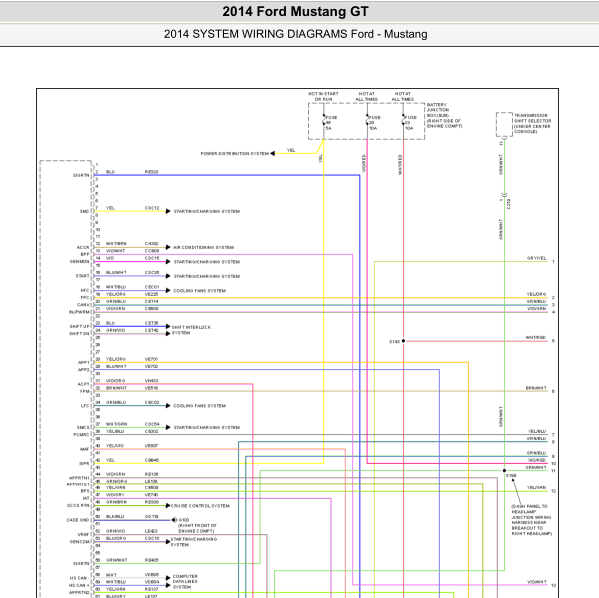
Task: Click the "APP1" pin label
Action: pyautogui.click(x=84, y=362)
